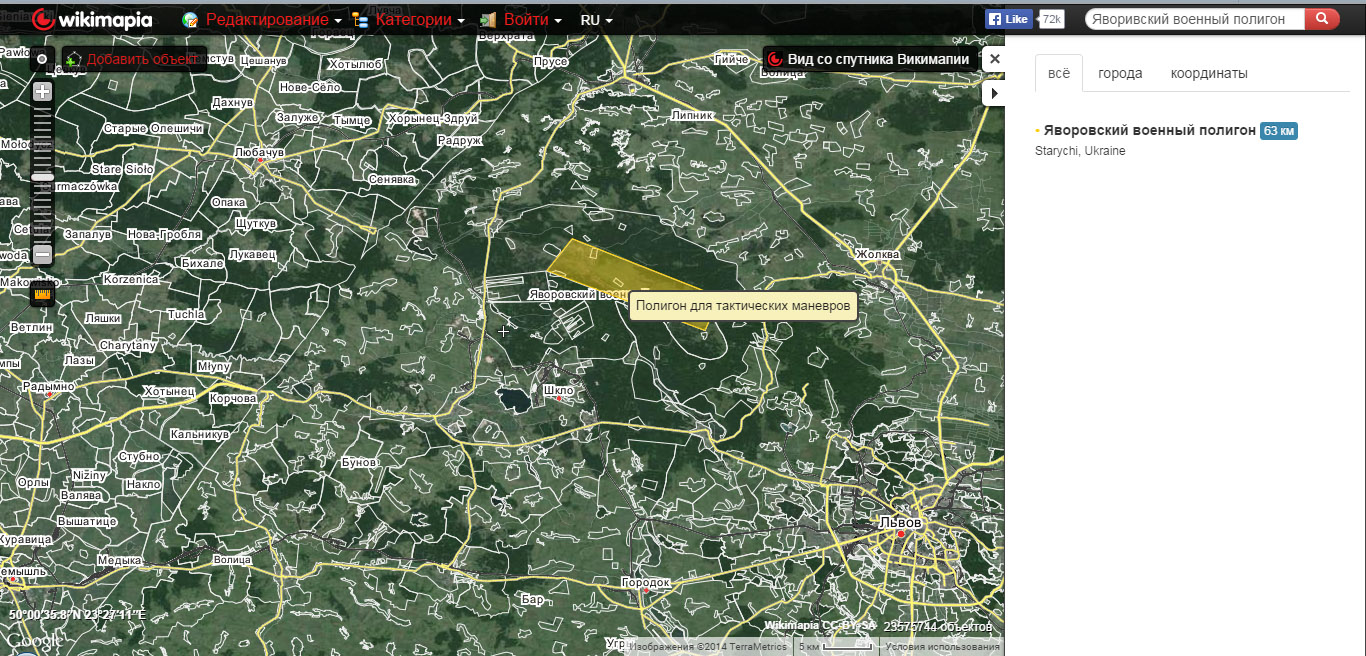Click the Хорынец-Здруй map label
The width and height of the screenshot is (1366, 656).
[x=433, y=118]
